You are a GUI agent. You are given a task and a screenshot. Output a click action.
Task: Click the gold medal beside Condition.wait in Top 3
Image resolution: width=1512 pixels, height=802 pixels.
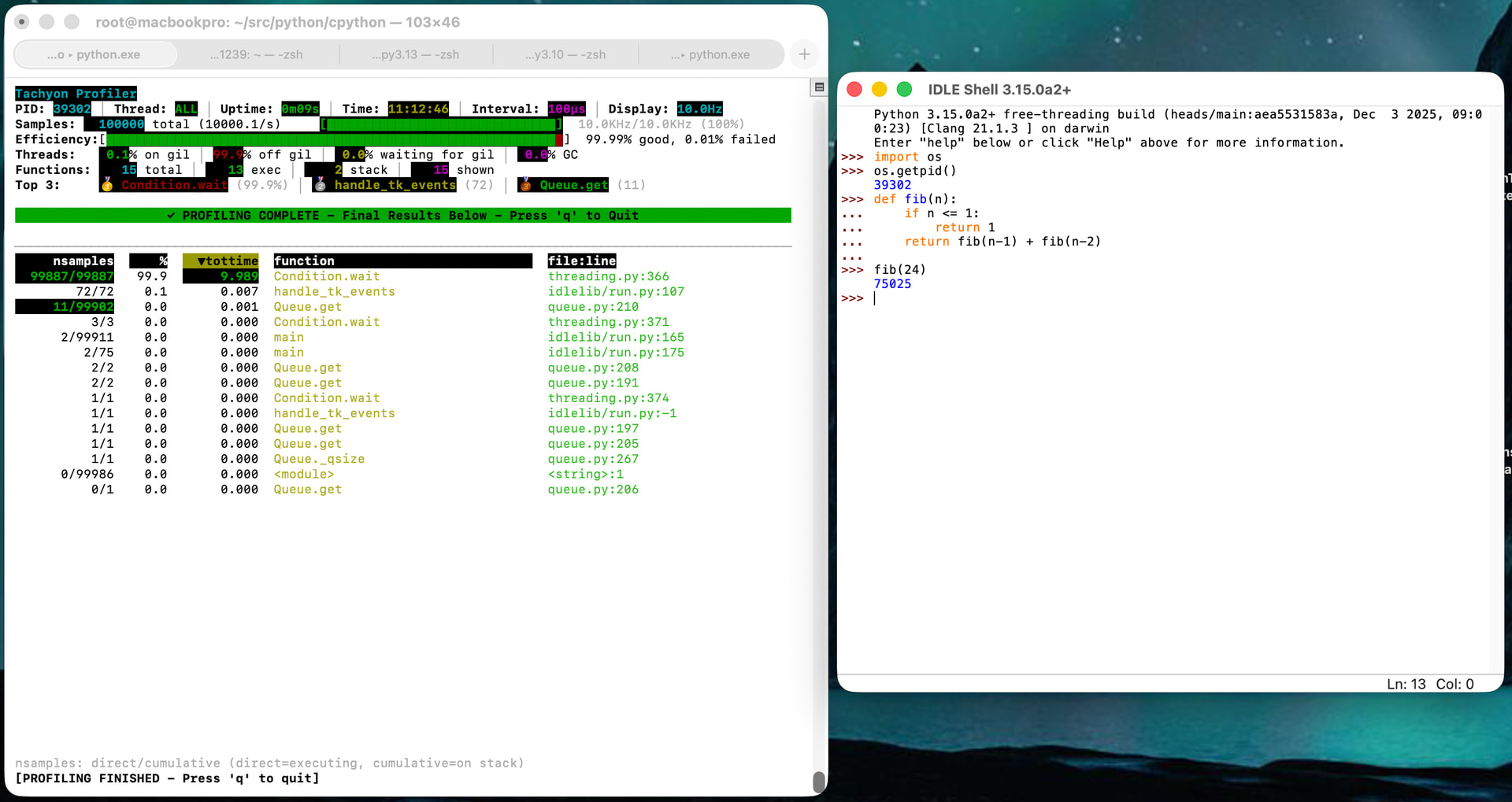coord(107,185)
